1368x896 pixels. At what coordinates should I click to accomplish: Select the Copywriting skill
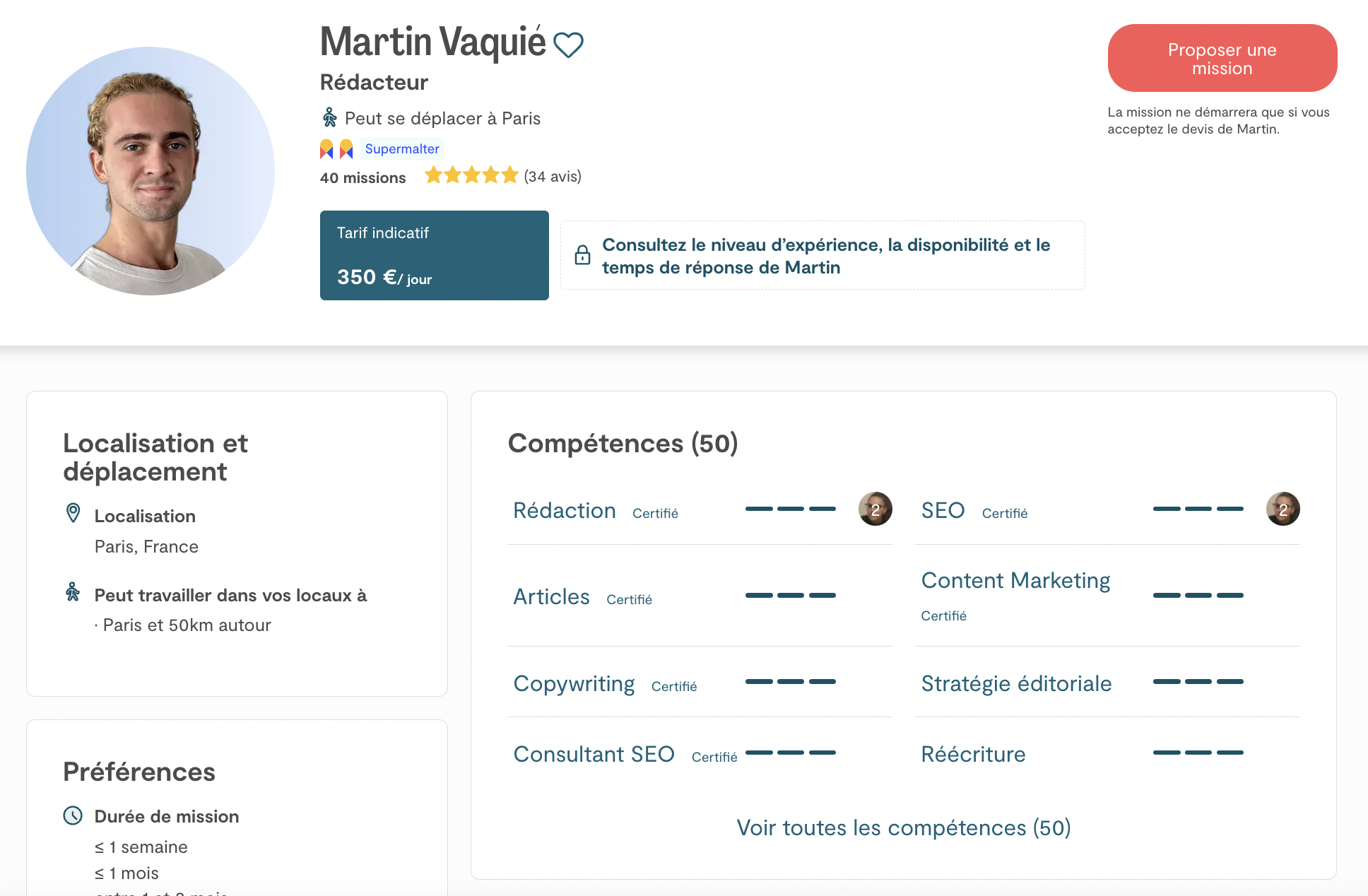click(x=574, y=684)
